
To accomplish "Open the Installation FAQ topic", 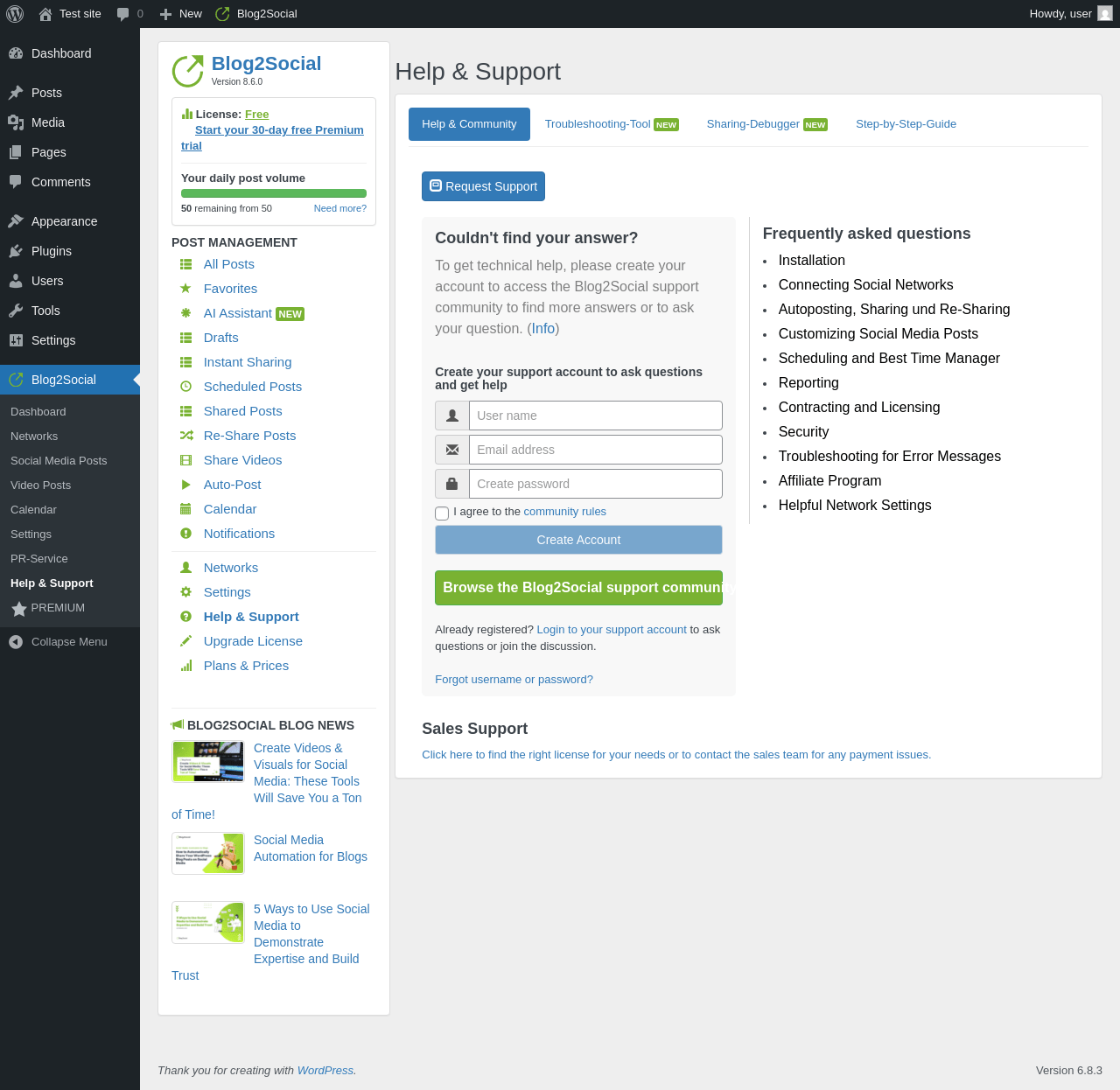I will point(812,261).
